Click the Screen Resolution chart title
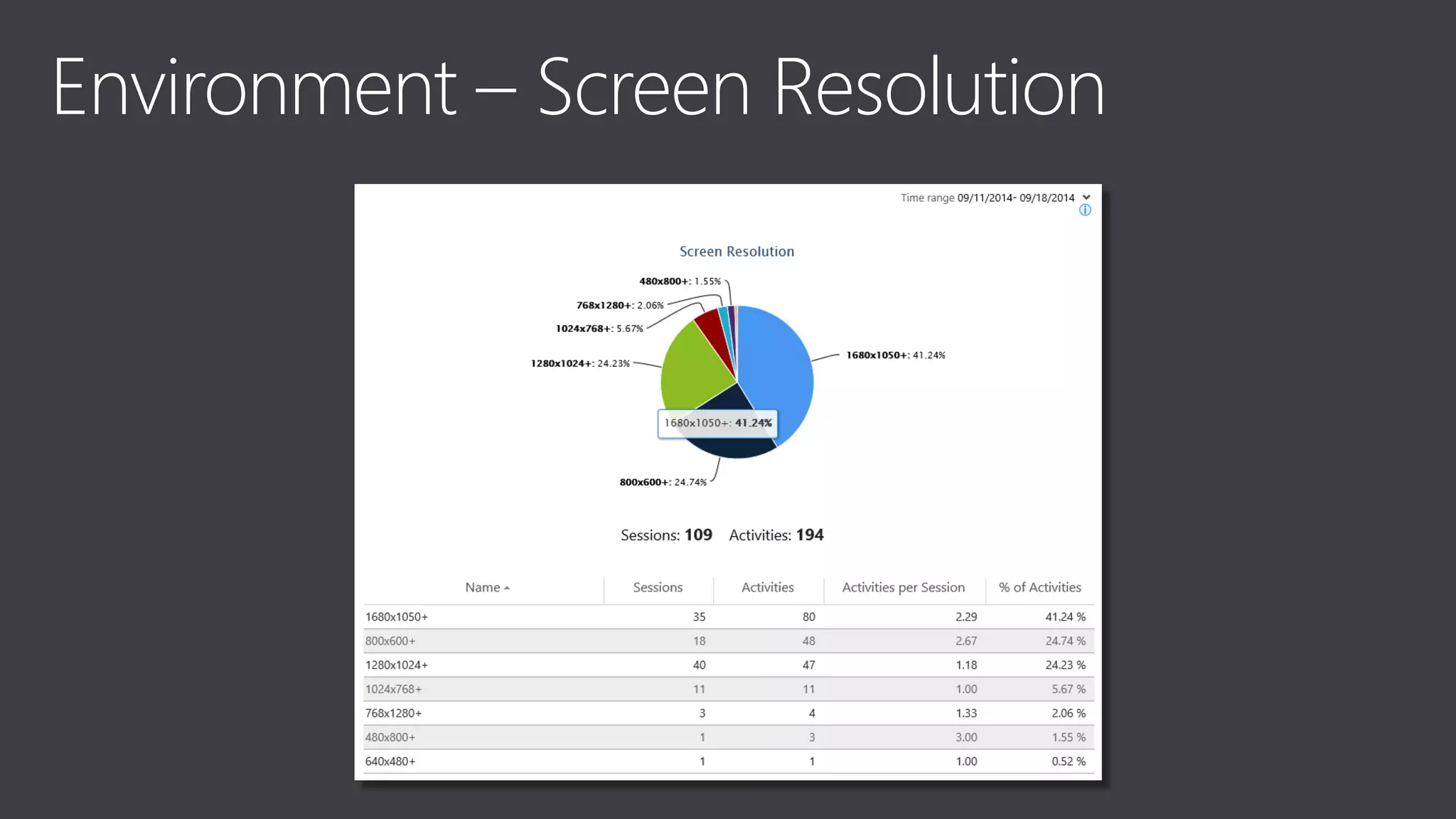1456x819 pixels. click(737, 251)
